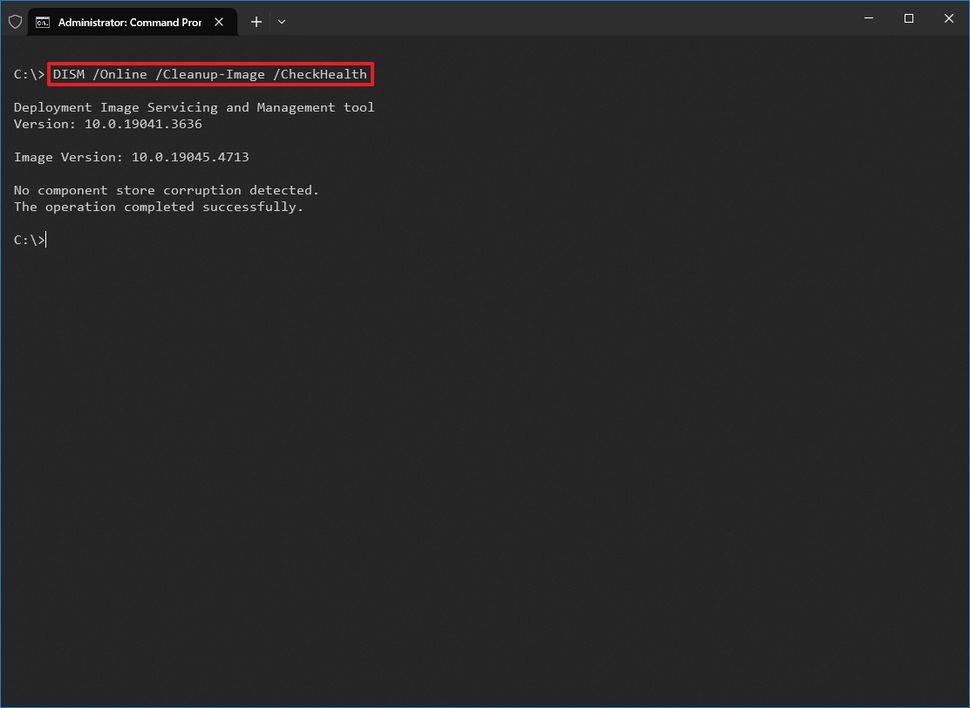Click the new tab plus icon
970x708 pixels.
pyautogui.click(x=255, y=21)
